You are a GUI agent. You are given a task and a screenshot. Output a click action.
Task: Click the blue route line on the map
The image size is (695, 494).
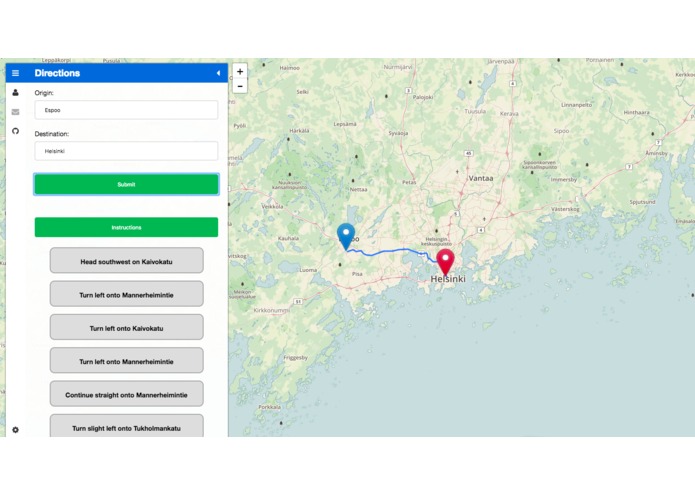pos(390,251)
